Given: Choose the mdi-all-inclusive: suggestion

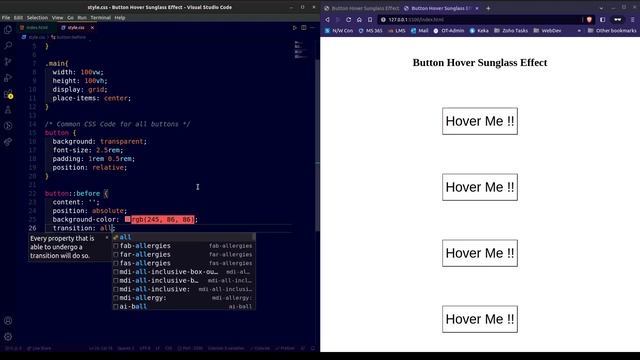Looking at the screenshot, I should coord(184,289).
